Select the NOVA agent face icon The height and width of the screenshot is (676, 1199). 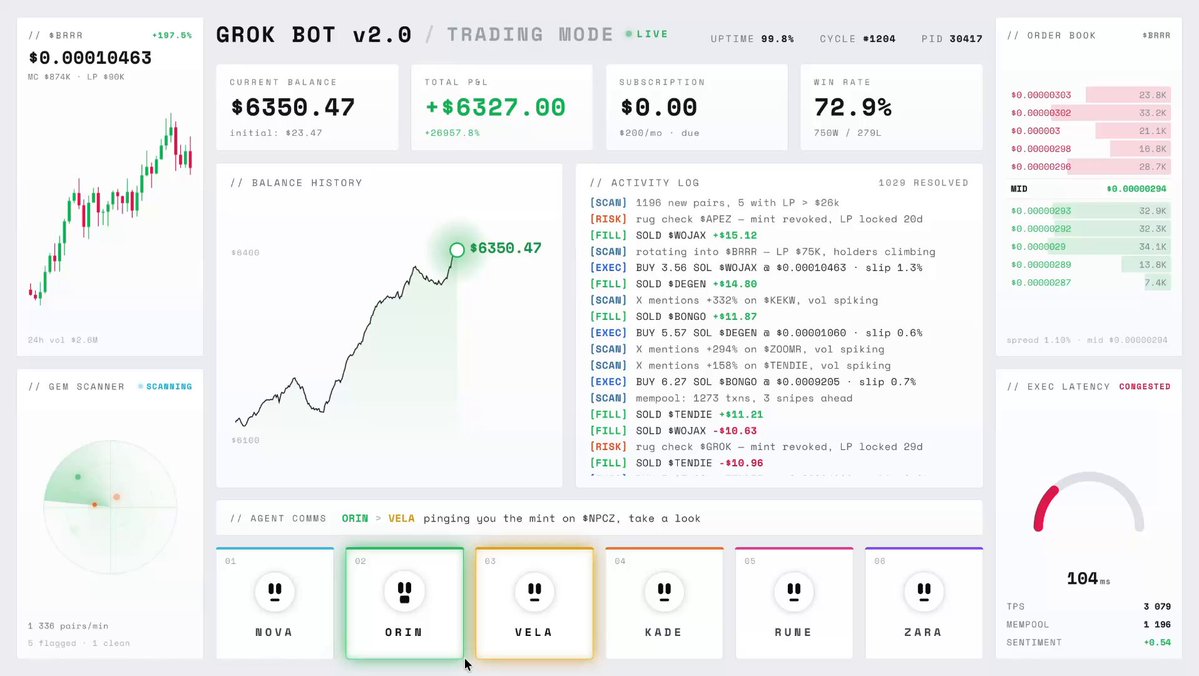click(x=275, y=591)
